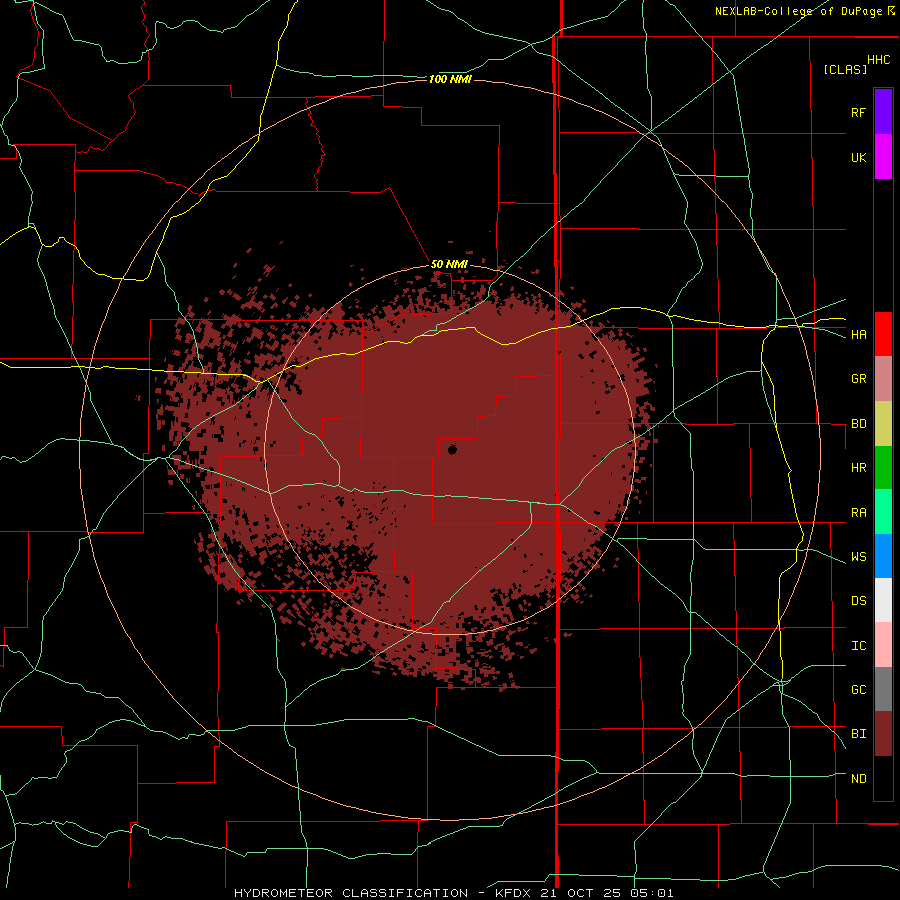Click the "WS" legend label
This screenshot has height=900, width=900.
(858, 557)
